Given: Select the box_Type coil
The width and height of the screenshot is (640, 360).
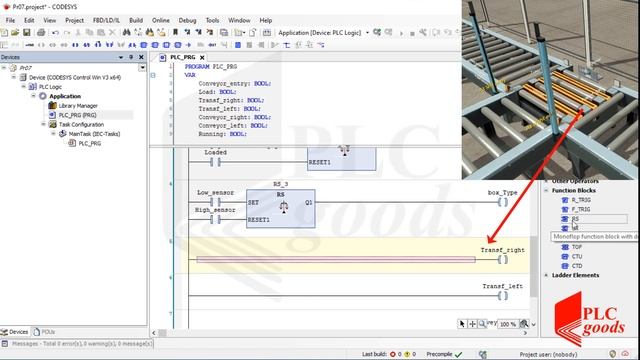Looking at the screenshot, I should coord(503,202).
